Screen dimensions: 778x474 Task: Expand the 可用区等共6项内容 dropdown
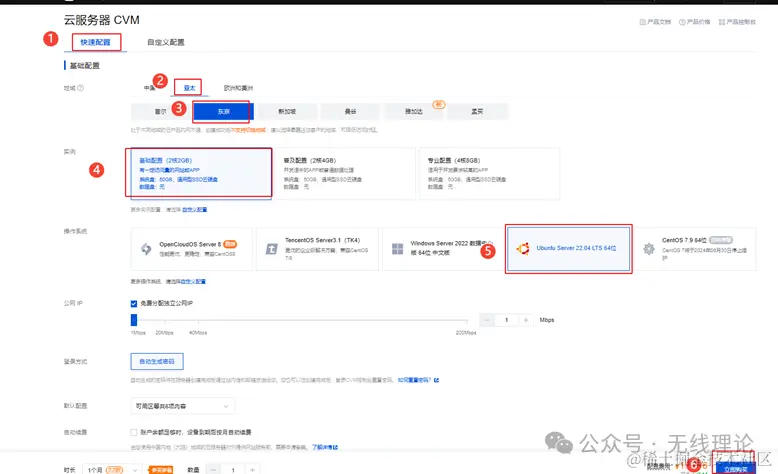[x=183, y=406]
